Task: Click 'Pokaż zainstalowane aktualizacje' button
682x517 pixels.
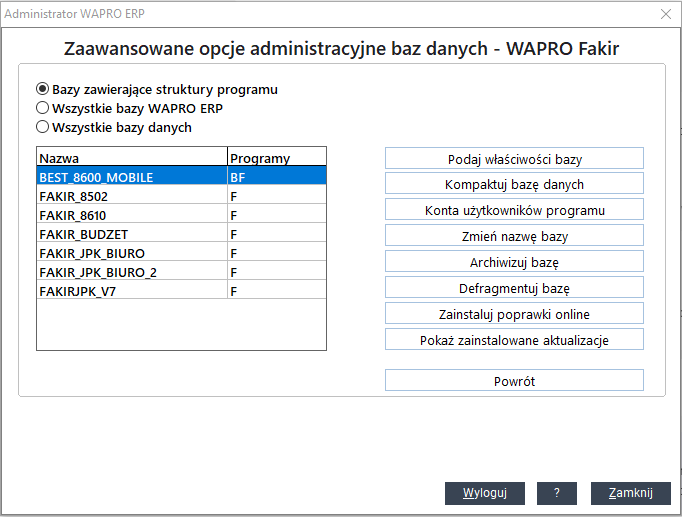Action: pyautogui.click(x=514, y=340)
